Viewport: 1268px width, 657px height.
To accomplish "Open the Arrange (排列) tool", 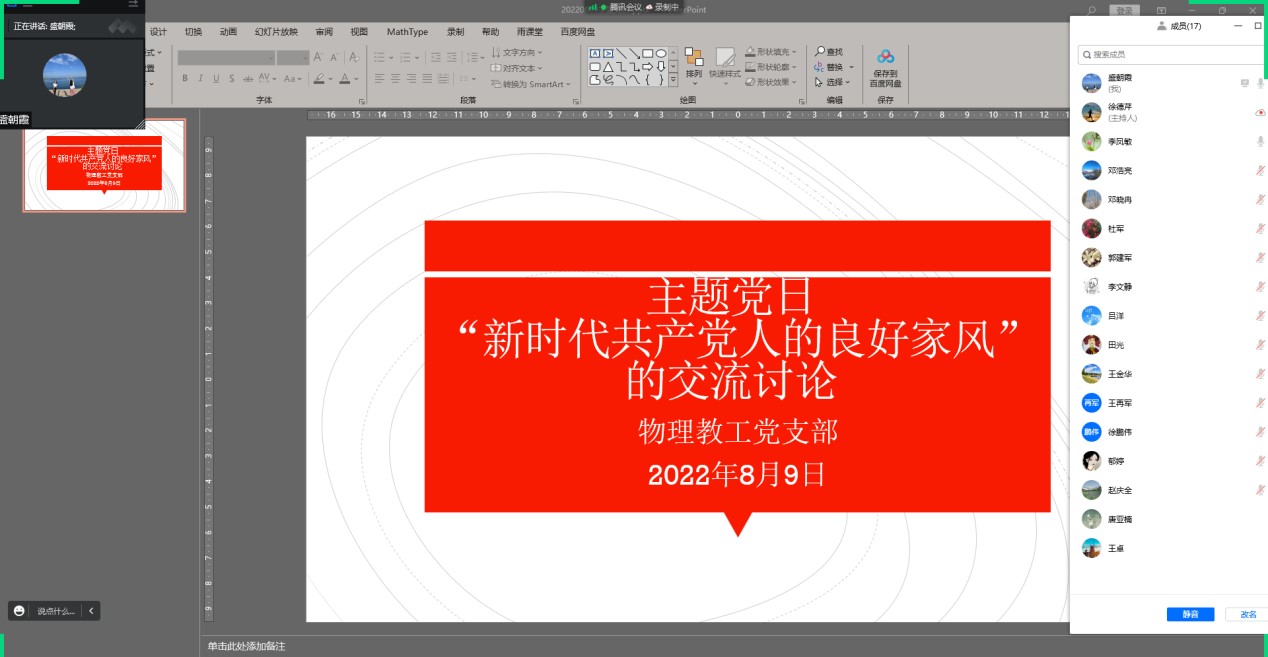I will click(693, 58).
